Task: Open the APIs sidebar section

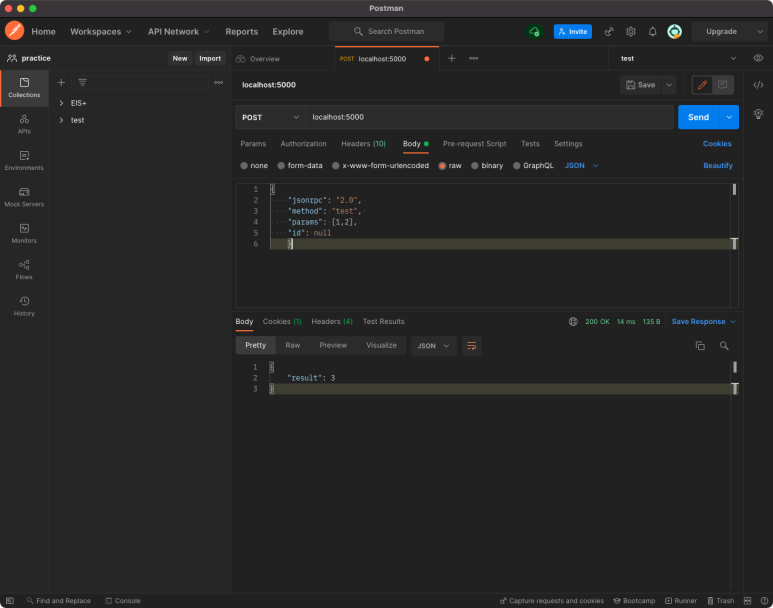Action: coord(24,124)
